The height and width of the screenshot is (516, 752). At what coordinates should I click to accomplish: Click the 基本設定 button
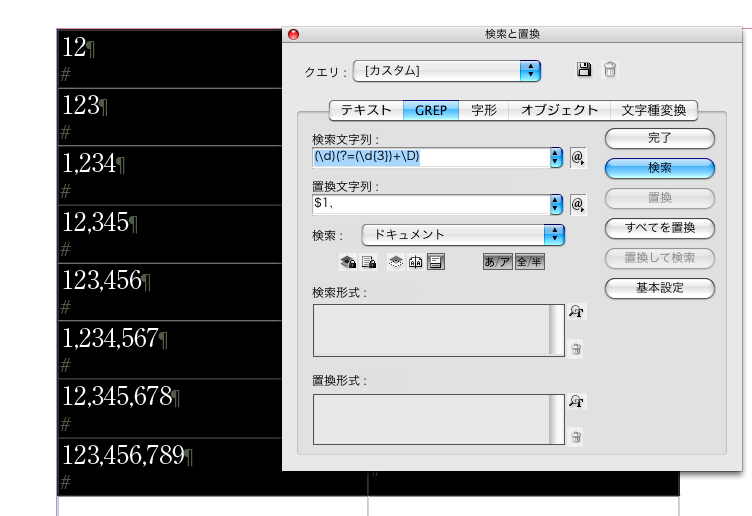coord(660,288)
